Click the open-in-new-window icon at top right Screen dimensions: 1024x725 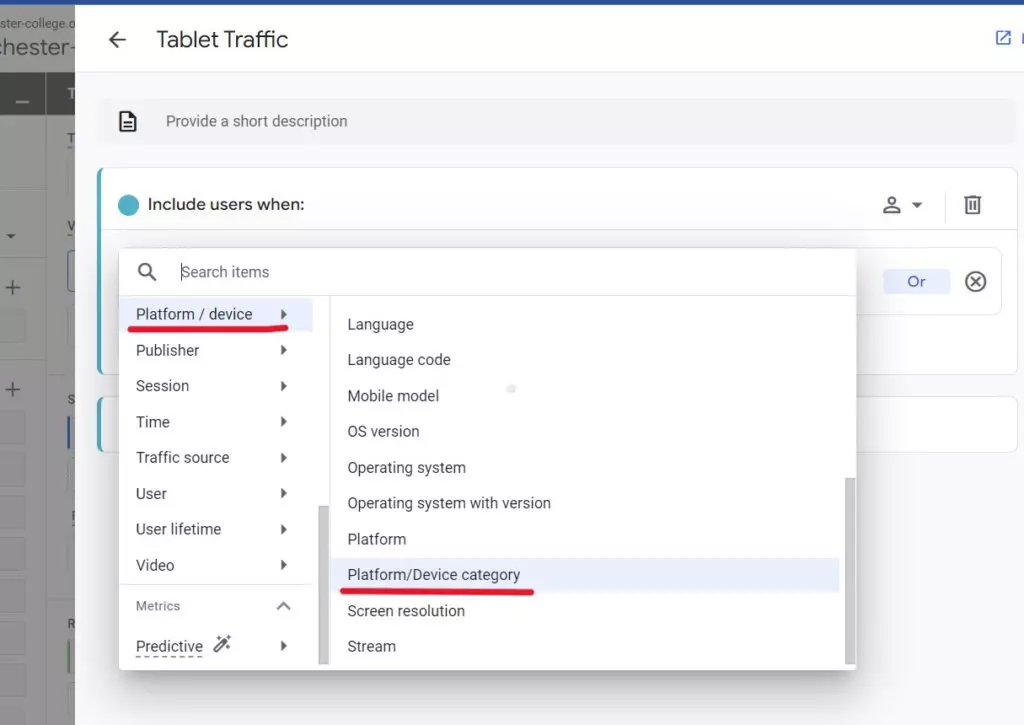point(1003,38)
